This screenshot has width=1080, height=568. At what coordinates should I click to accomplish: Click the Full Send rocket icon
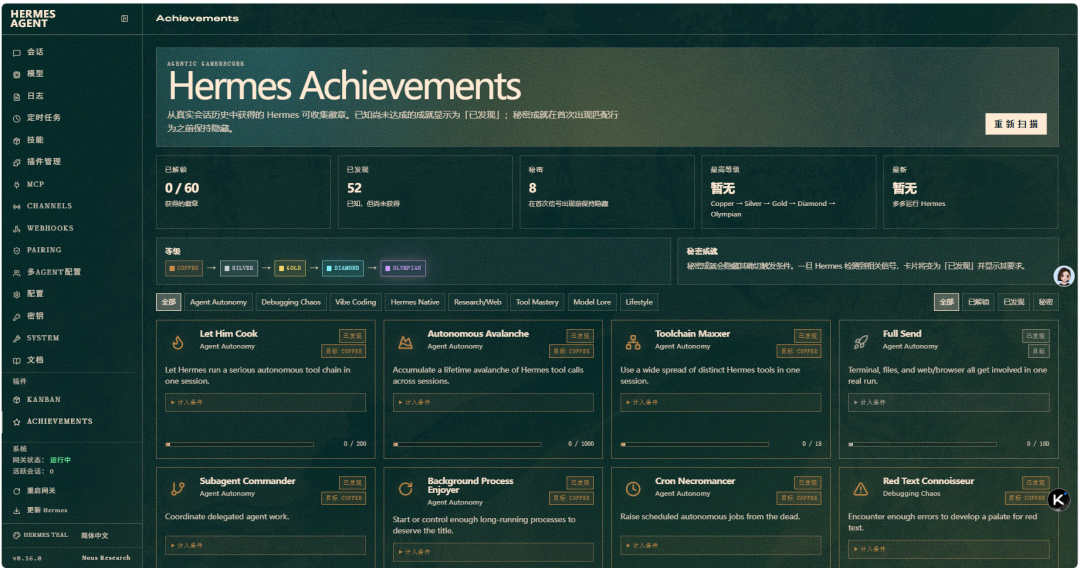tap(861, 341)
